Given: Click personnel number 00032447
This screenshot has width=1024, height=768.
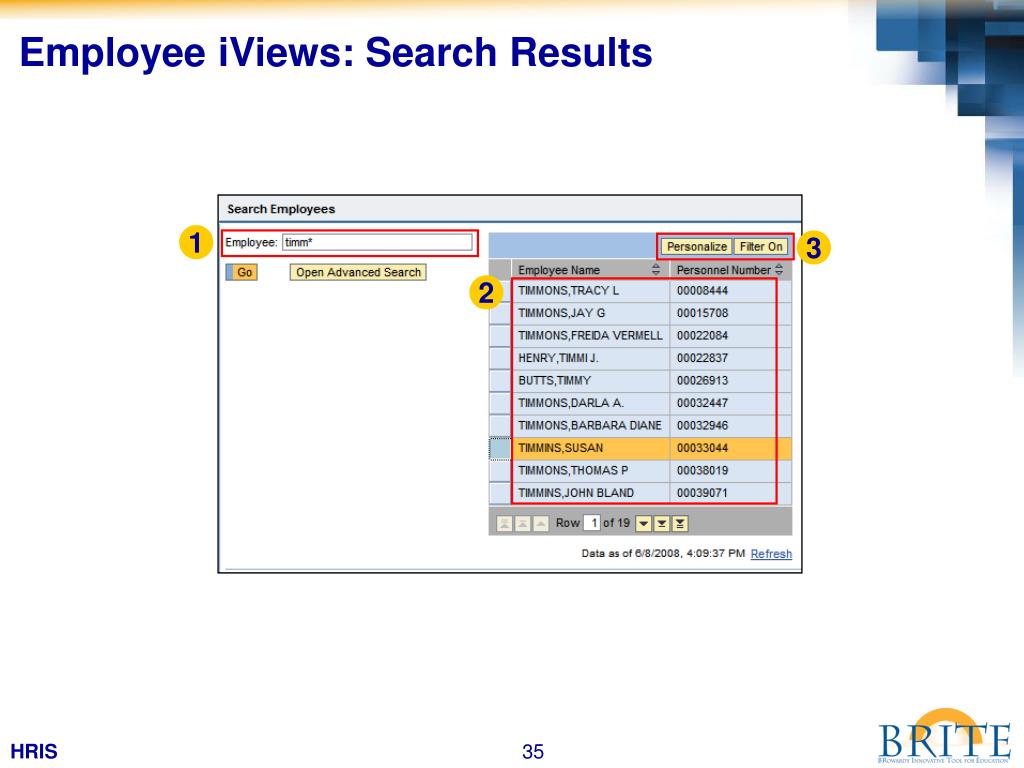Looking at the screenshot, I should (702, 403).
